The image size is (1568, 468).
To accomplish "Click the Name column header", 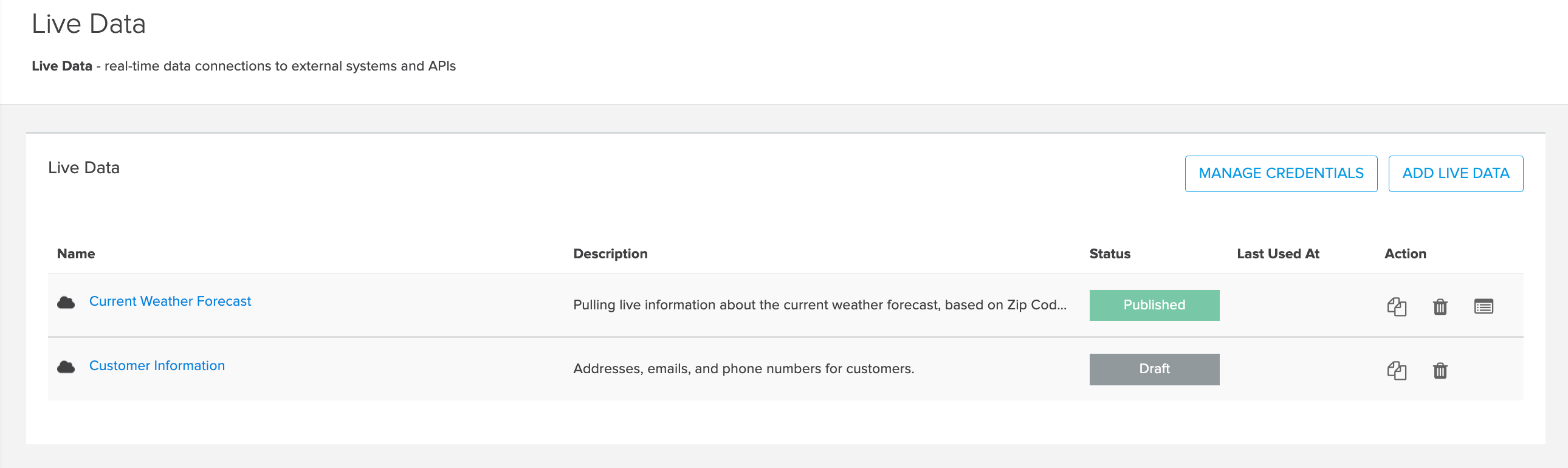I will 76,254.
